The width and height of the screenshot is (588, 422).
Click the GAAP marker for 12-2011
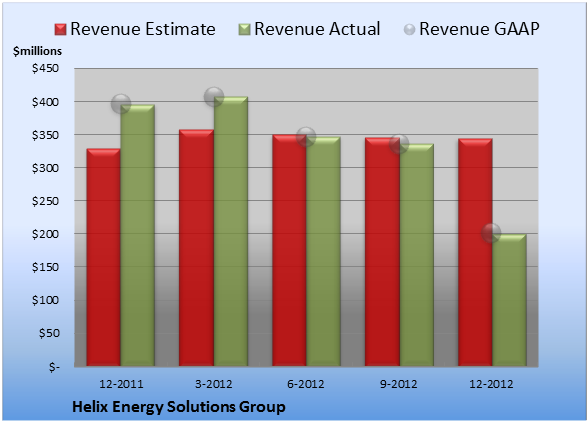(121, 104)
